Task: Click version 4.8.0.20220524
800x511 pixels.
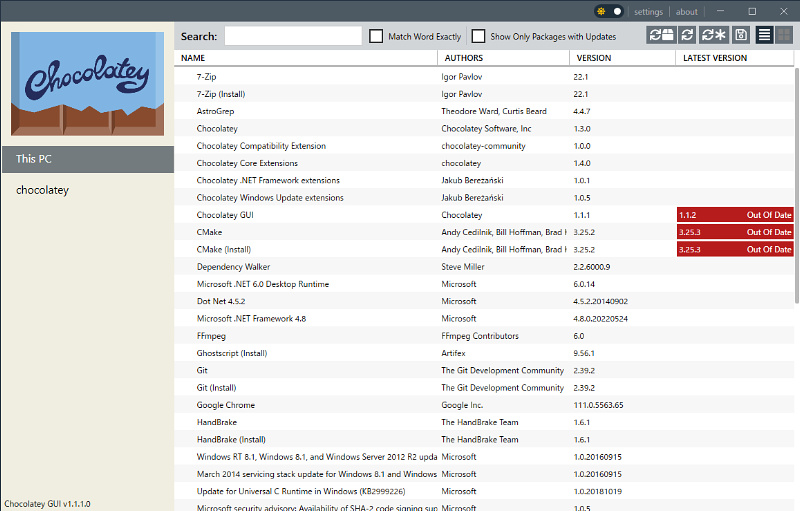Action: point(600,319)
